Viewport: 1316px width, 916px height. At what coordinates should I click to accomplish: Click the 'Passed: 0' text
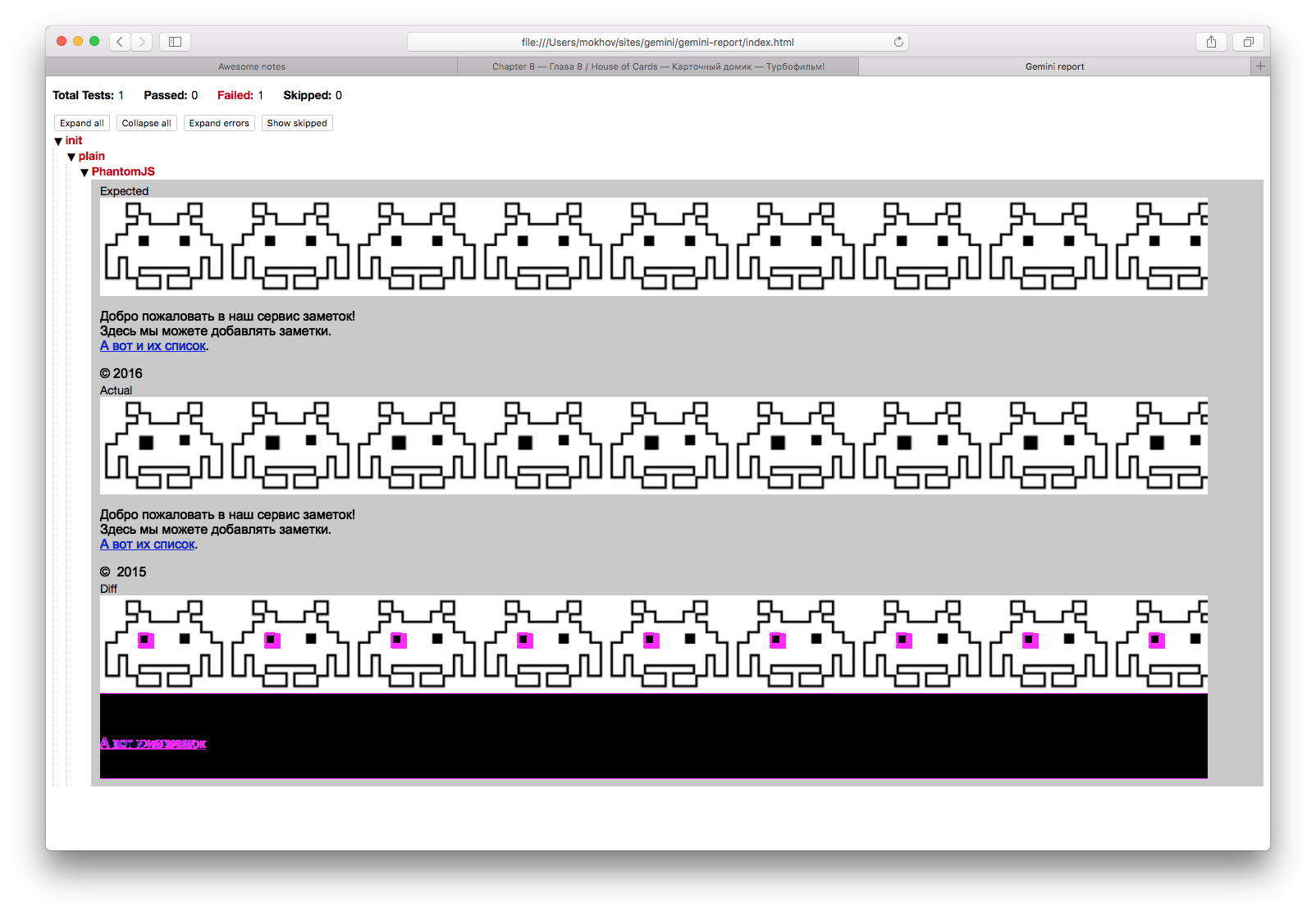click(x=171, y=95)
